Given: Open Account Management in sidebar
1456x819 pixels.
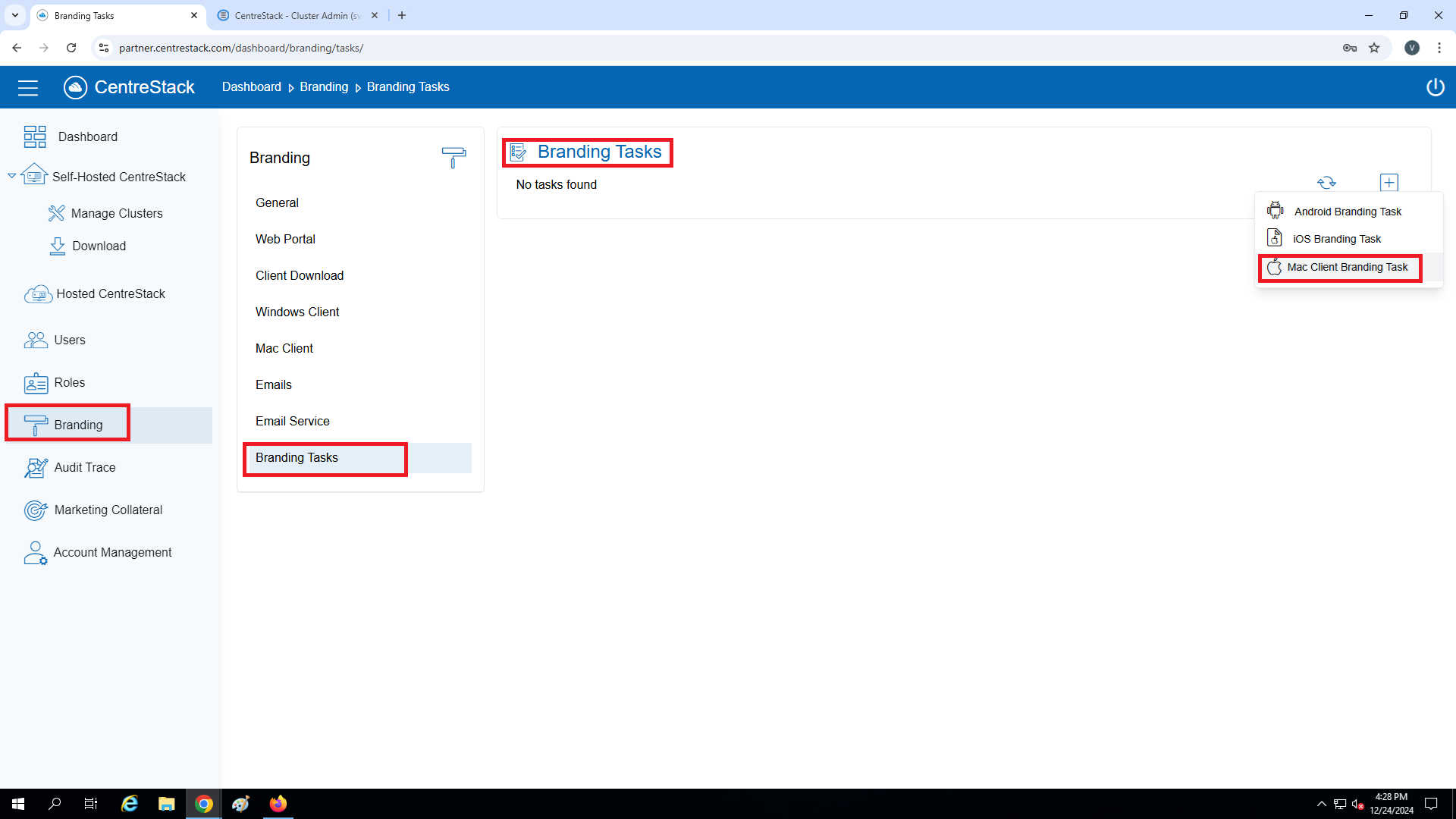Looking at the screenshot, I should pyautogui.click(x=112, y=553).
